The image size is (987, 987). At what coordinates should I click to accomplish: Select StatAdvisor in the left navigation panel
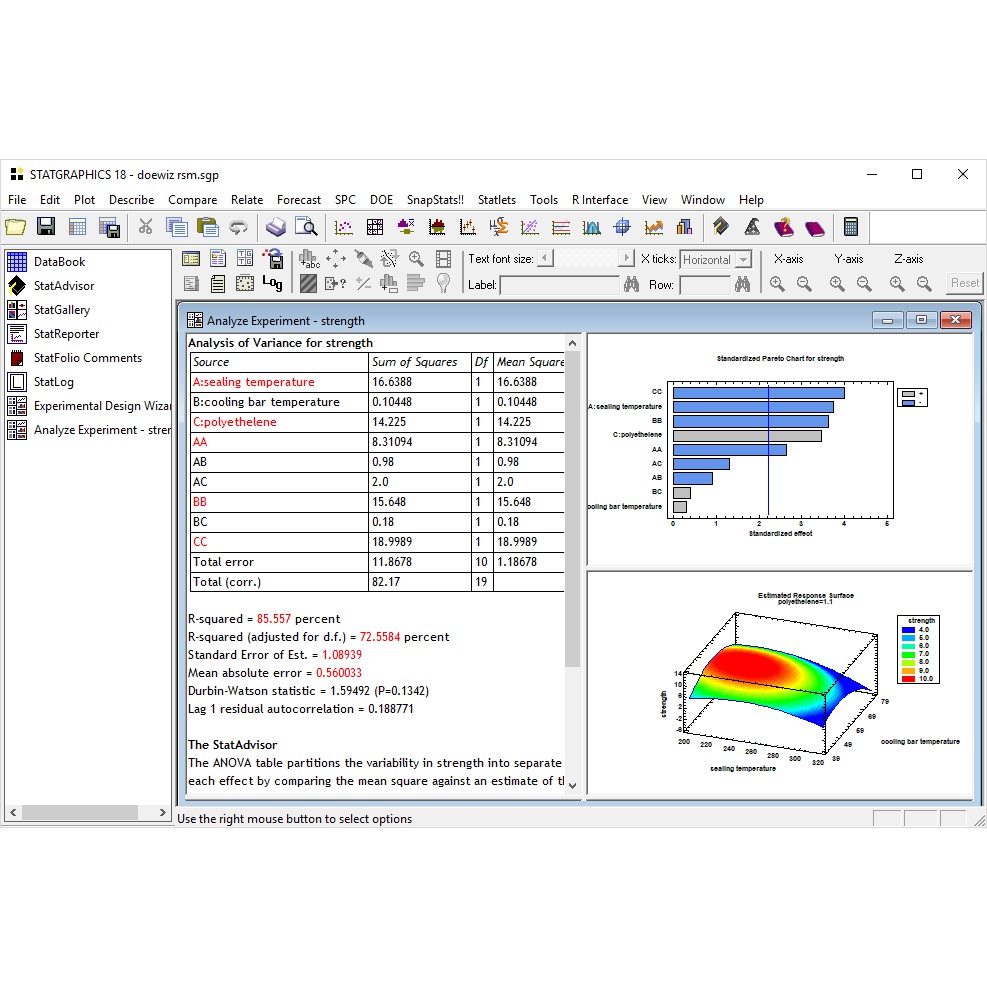pyautogui.click(x=64, y=286)
